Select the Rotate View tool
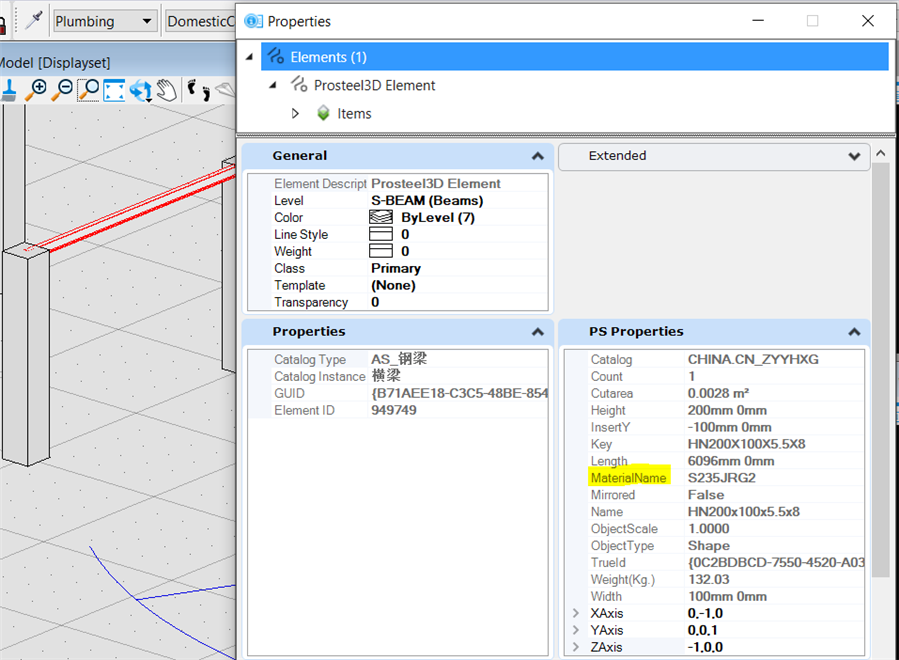The width and height of the screenshot is (899, 660). point(140,91)
